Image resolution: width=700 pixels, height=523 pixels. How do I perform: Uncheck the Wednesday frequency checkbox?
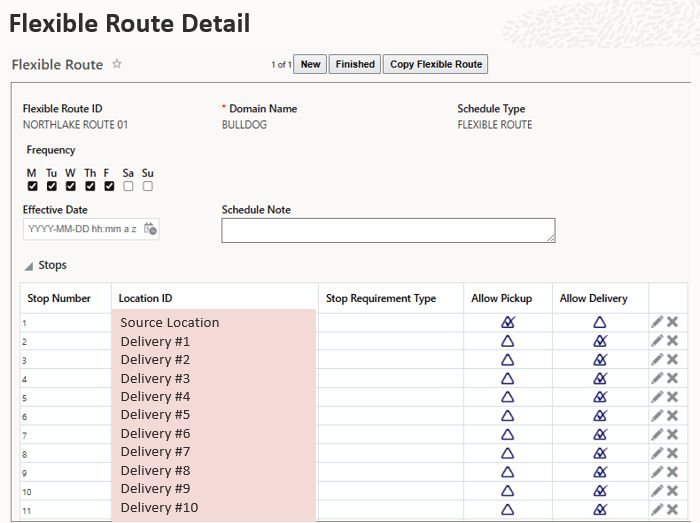(x=71, y=186)
